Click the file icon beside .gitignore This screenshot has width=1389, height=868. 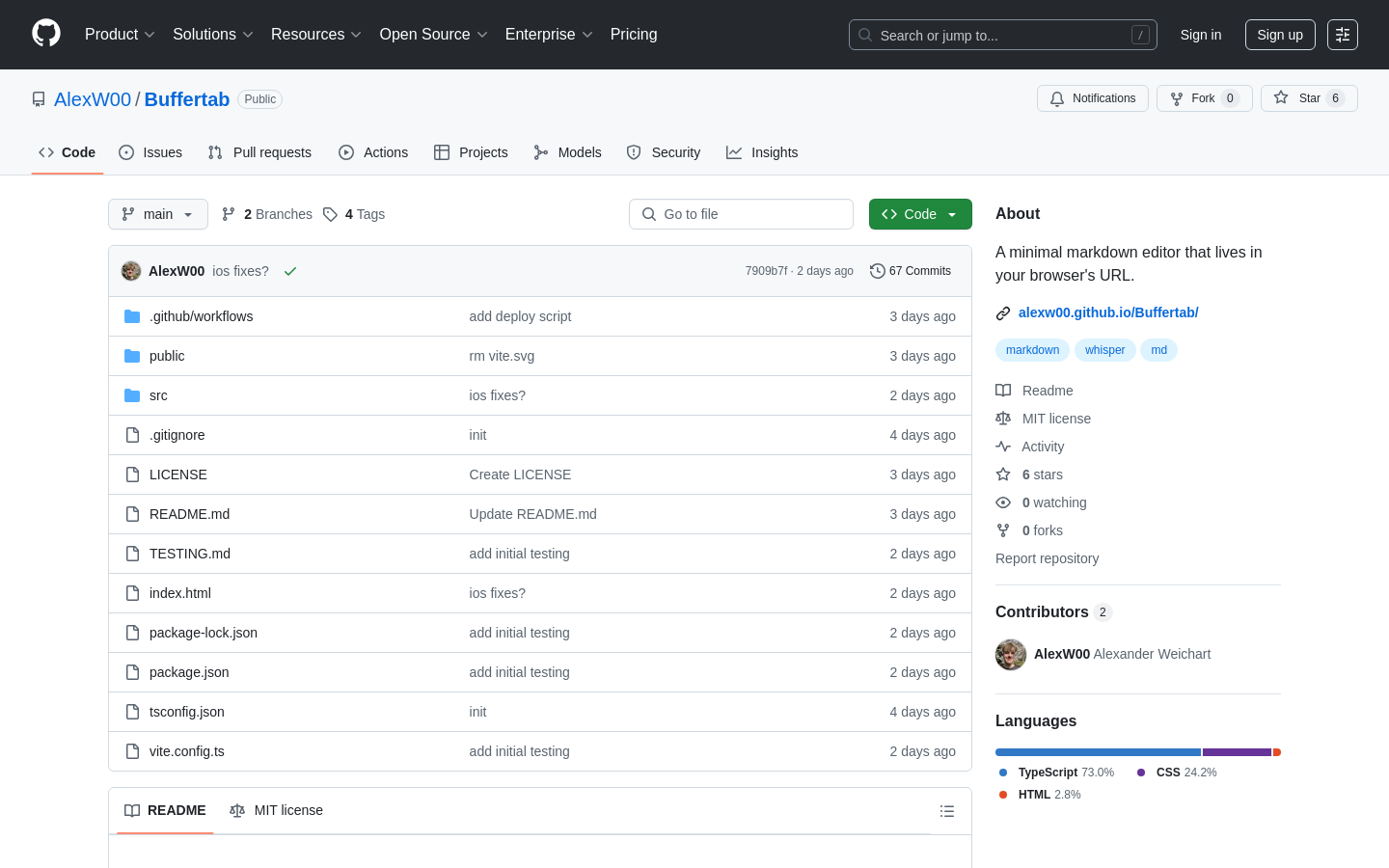(x=132, y=435)
